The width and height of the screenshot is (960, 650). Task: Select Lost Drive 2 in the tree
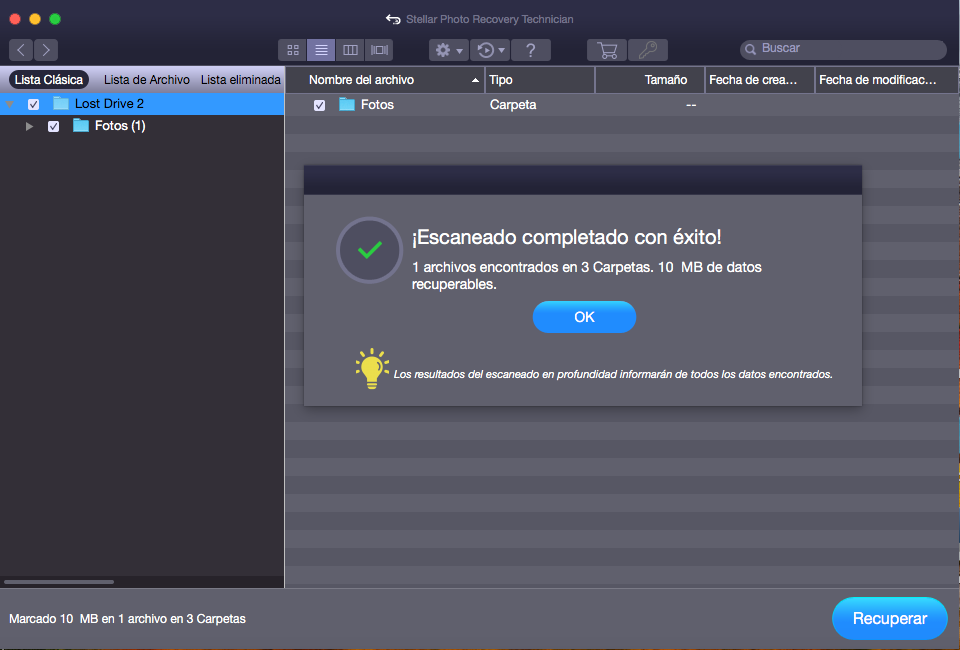point(142,103)
